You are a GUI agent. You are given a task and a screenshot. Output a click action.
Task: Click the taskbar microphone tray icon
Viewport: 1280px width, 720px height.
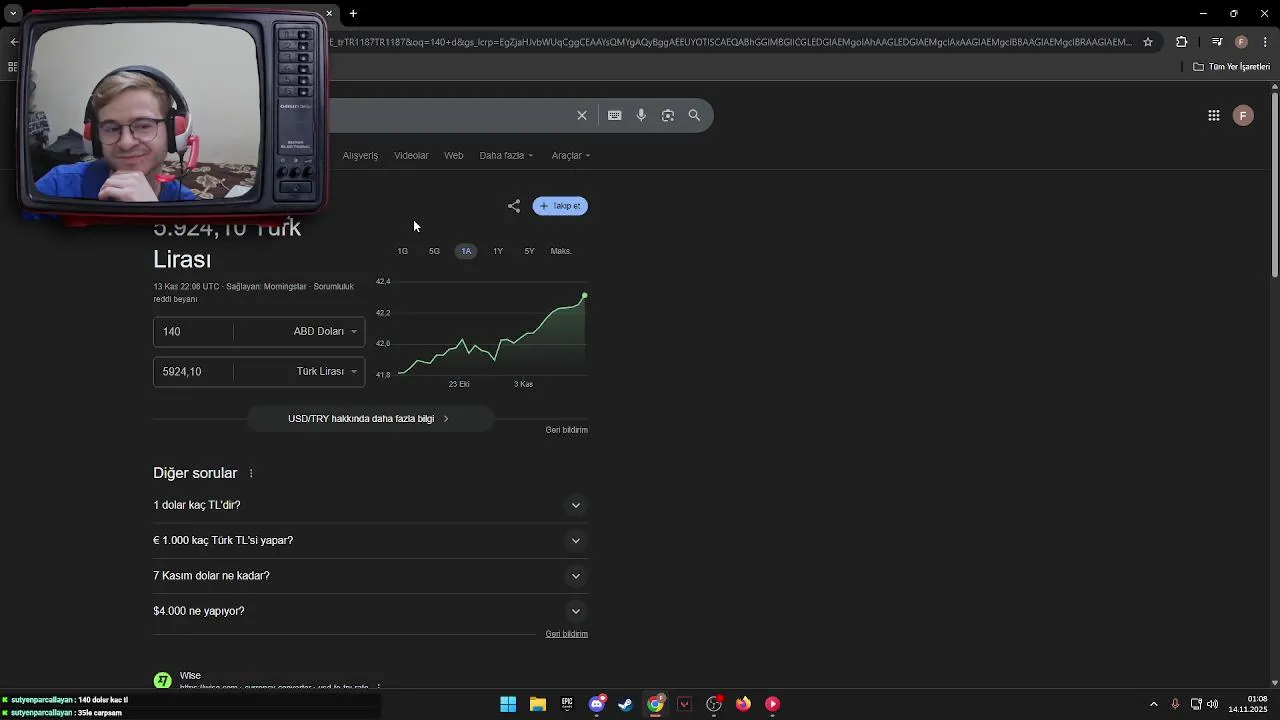coord(1175,704)
